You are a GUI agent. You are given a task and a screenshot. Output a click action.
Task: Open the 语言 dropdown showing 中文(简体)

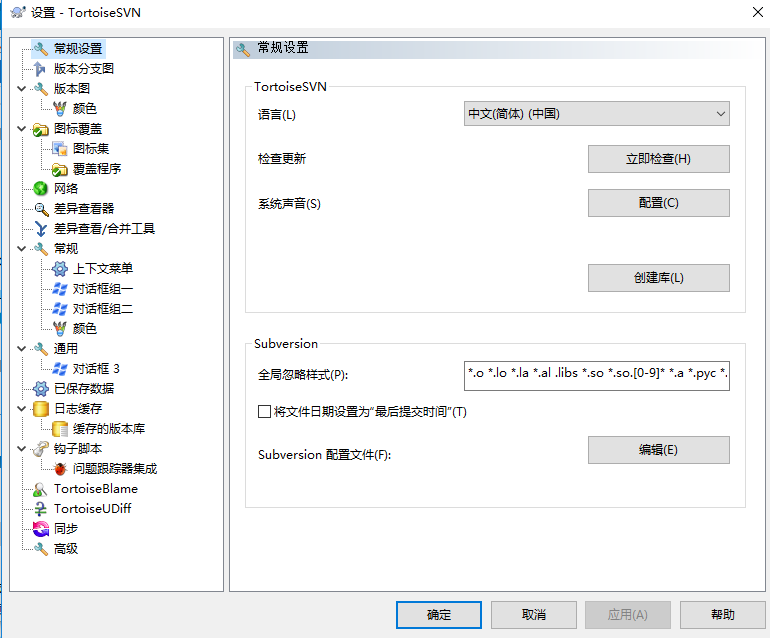[x=597, y=114]
